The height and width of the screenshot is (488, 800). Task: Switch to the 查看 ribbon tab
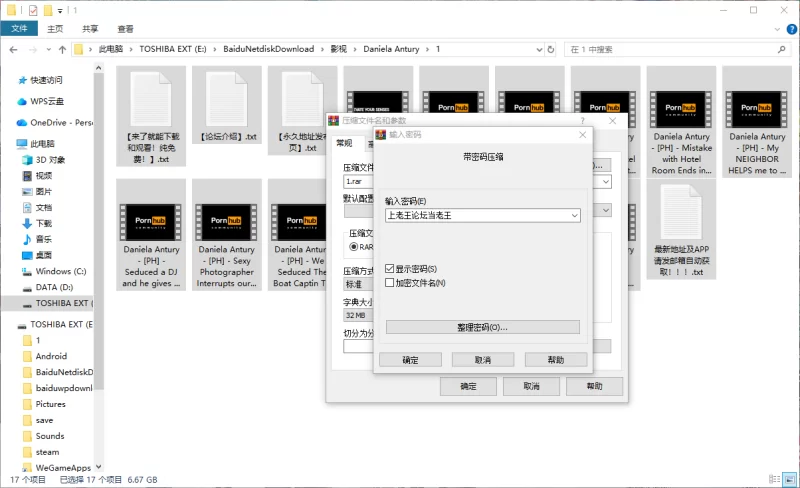125,29
